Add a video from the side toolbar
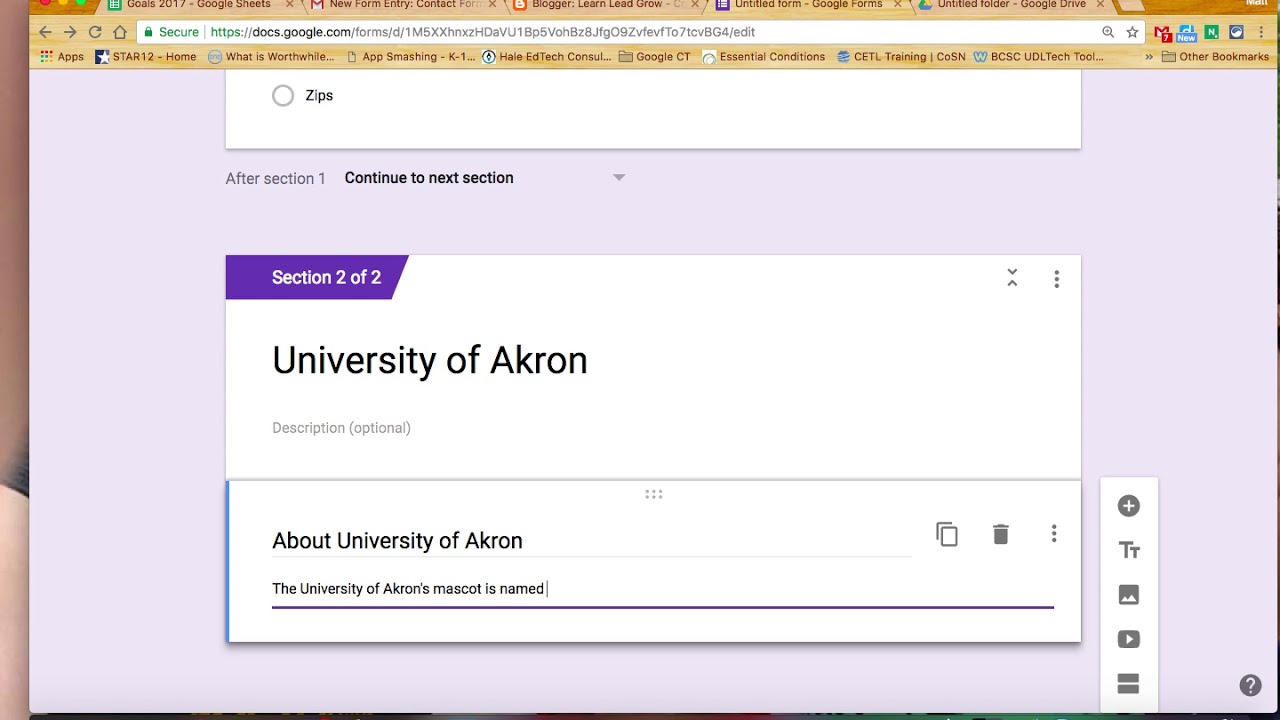The image size is (1280, 720). tap(1128, 639)
